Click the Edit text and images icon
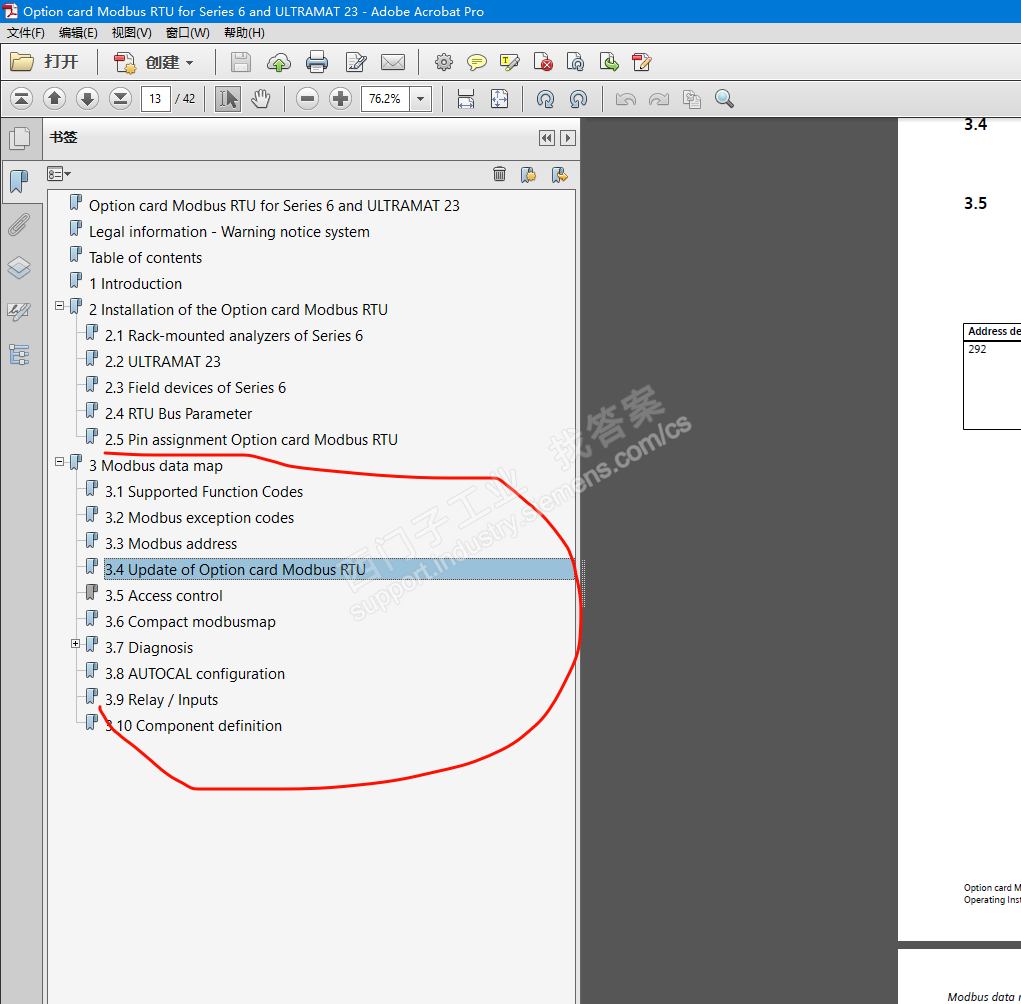 click(x=356, y=63)
